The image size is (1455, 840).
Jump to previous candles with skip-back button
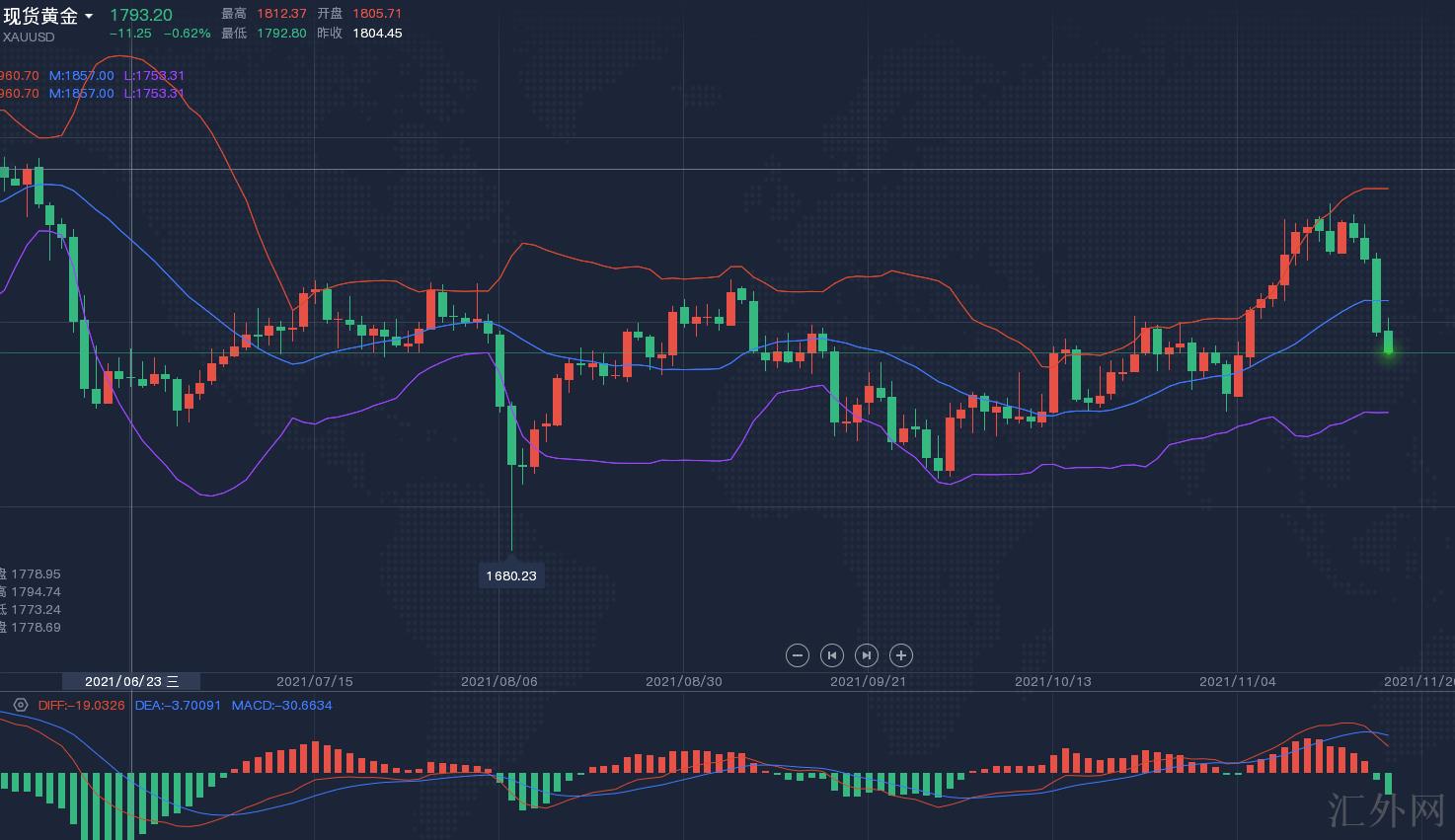click(x=832, y=655)
